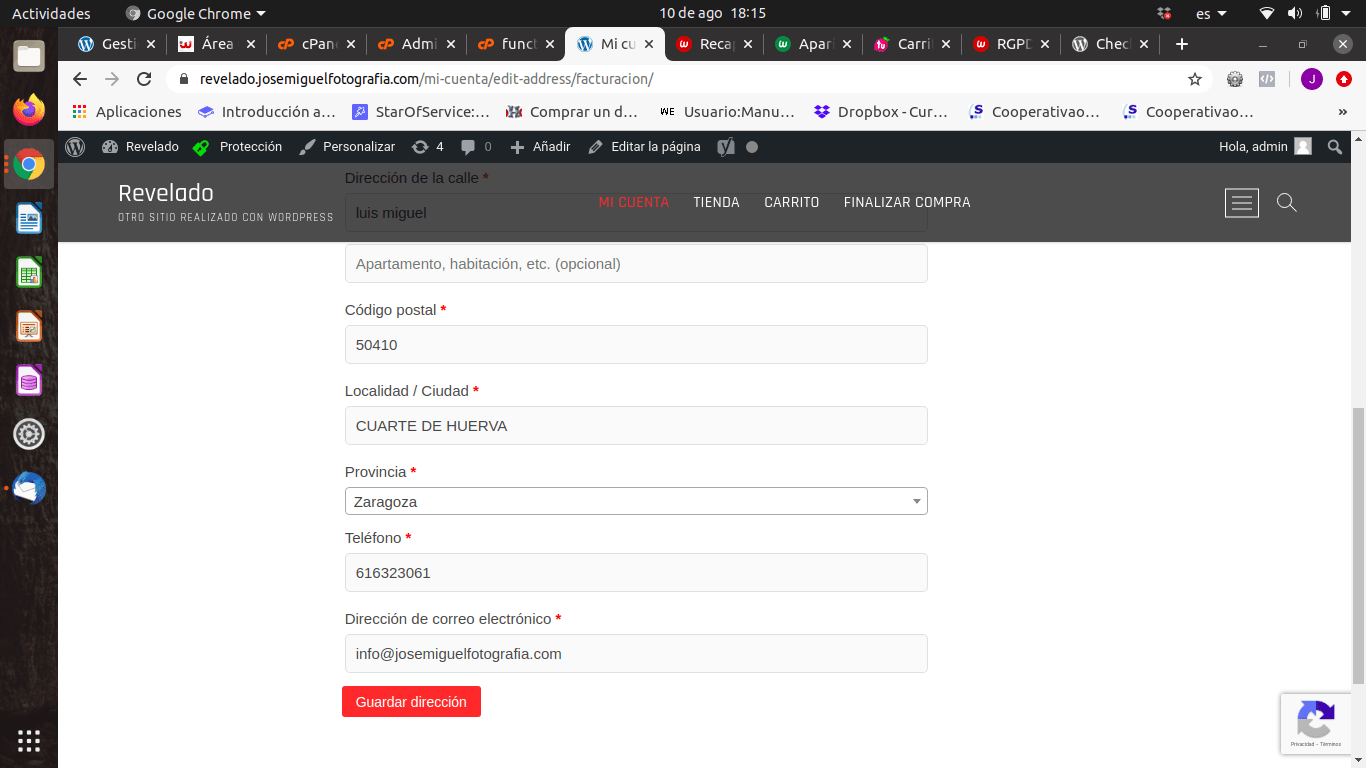This screenshot has width=1366, height=768.
Task: Open the Actividades overview
Action: [x=51, y=14]
